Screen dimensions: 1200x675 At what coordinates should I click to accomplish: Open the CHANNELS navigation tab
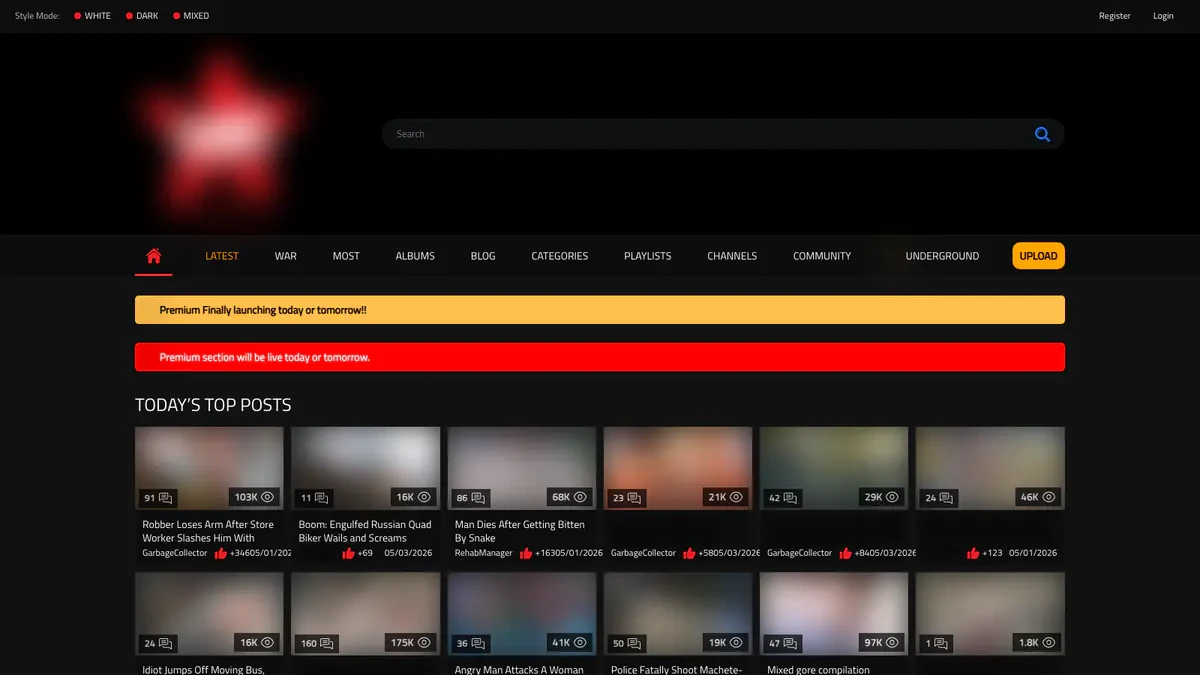(732, 256)
